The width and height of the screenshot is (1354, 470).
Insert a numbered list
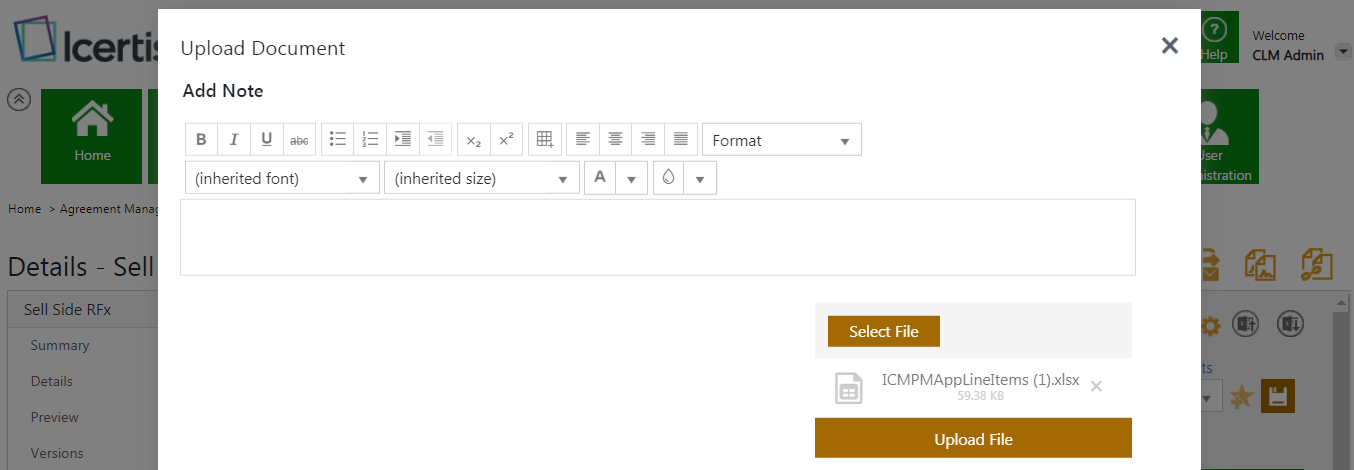click(x=370, y=140)
